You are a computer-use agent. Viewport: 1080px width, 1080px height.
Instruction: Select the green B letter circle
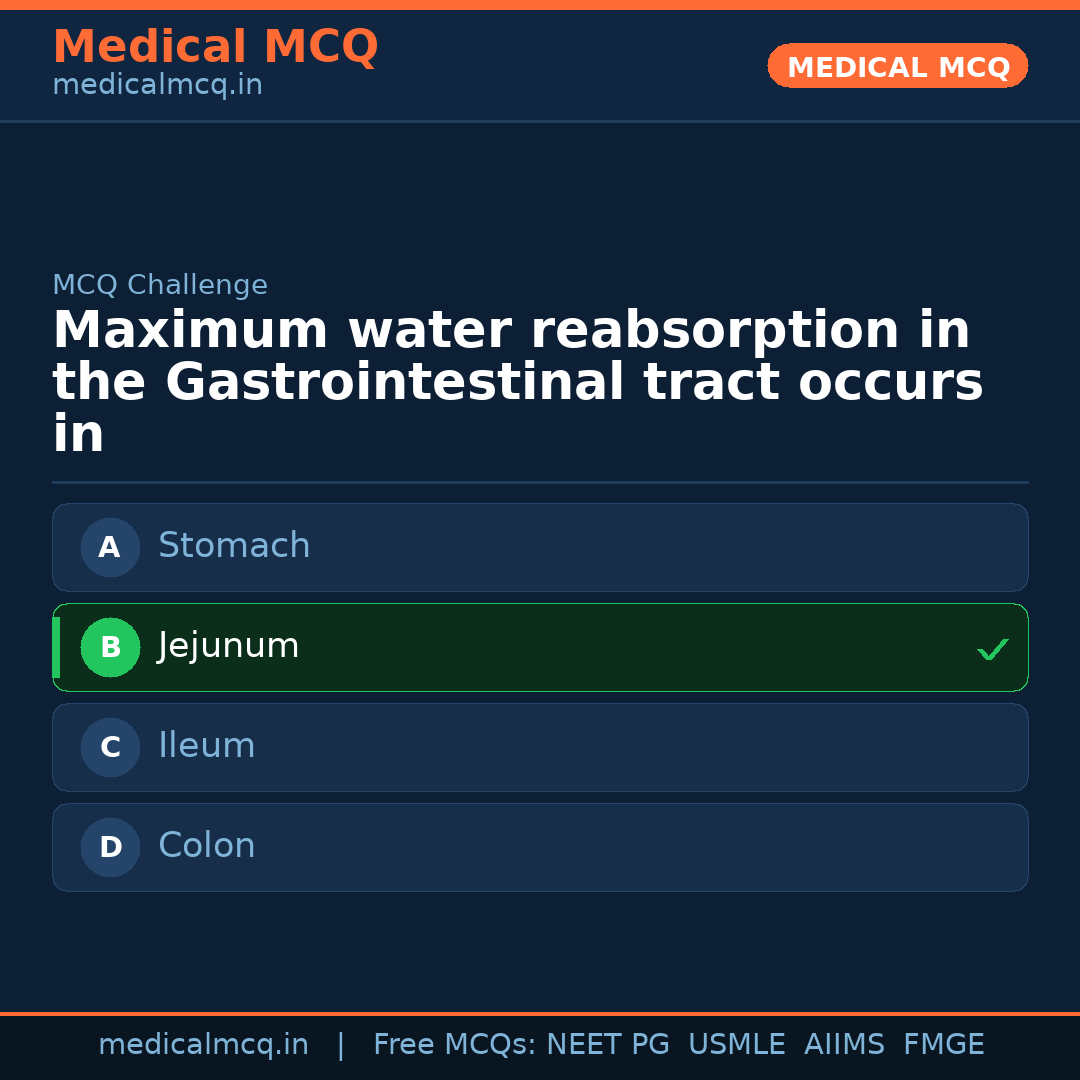(110, 647)
